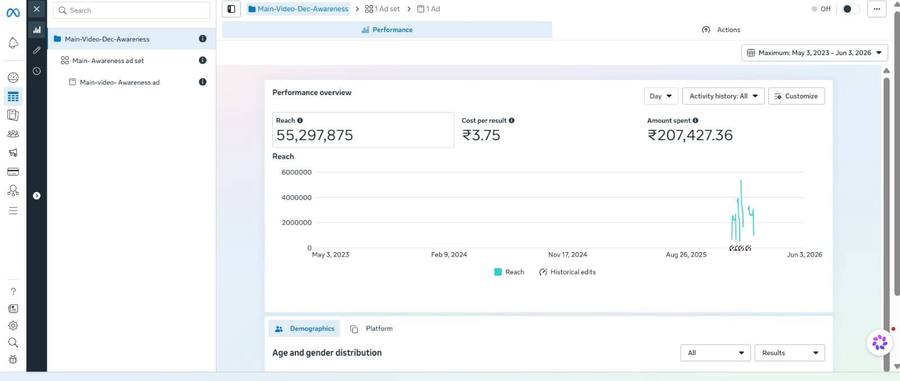900x381 pixels.
Task: Open Activity history: All dropdown
Action: coord(723,96)
